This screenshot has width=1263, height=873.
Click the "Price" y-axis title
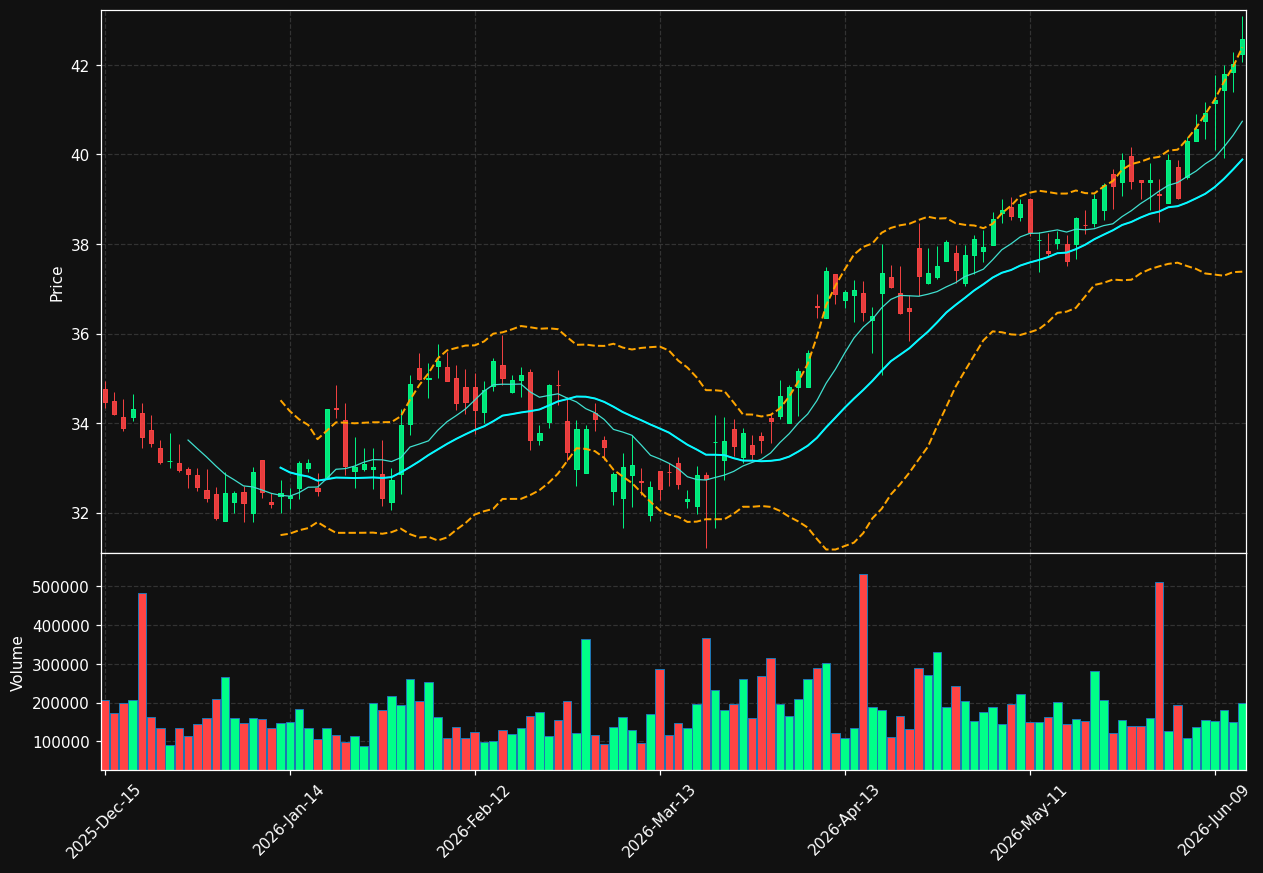pos(57,283)
